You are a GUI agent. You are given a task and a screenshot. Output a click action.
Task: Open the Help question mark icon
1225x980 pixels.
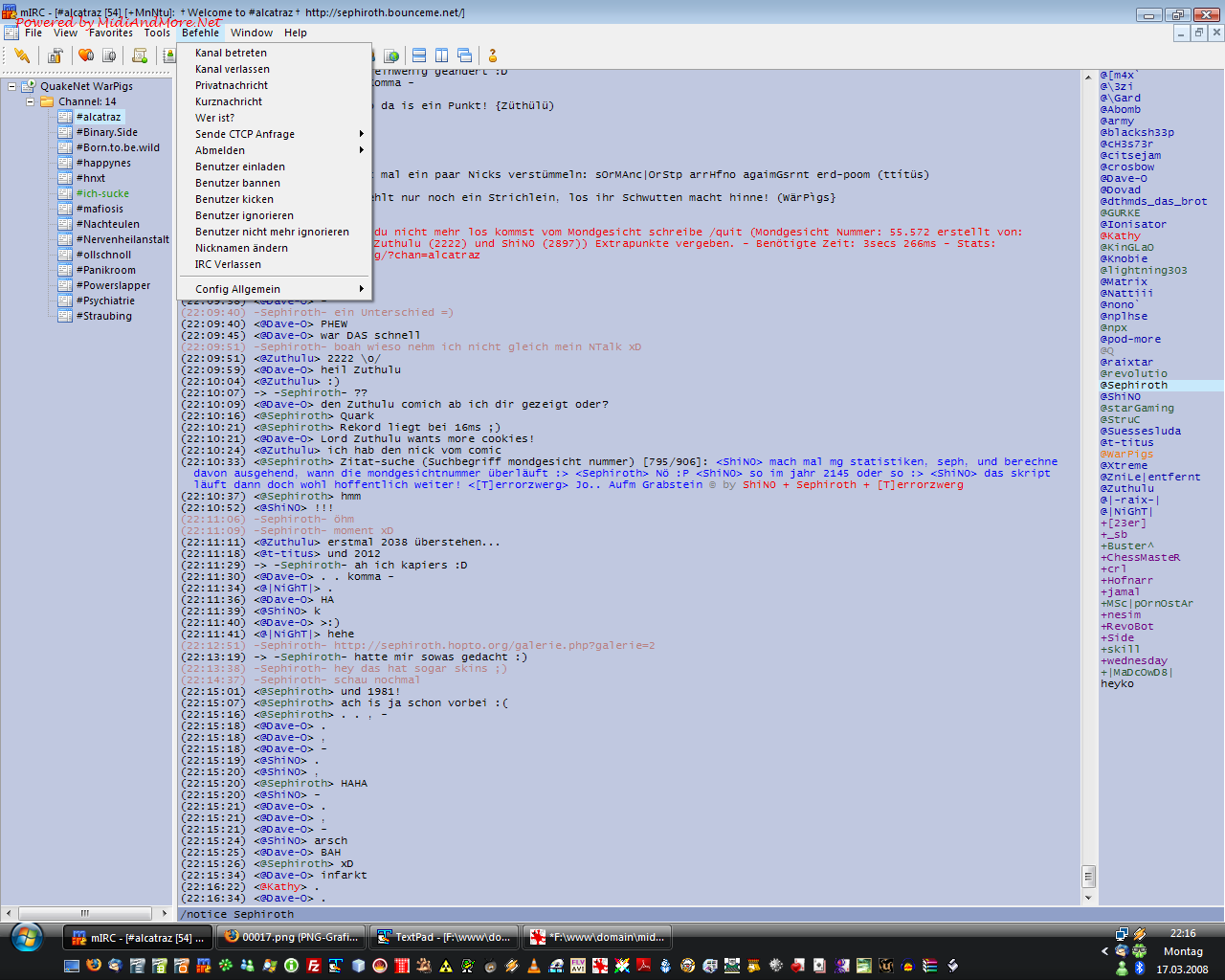coord(493,56)
